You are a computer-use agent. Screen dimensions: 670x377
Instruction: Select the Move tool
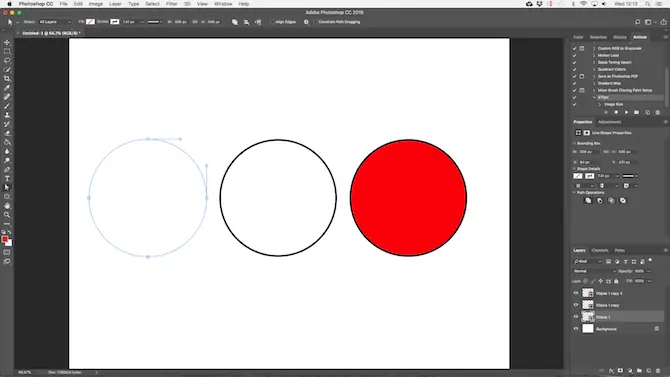pos(7,42)
